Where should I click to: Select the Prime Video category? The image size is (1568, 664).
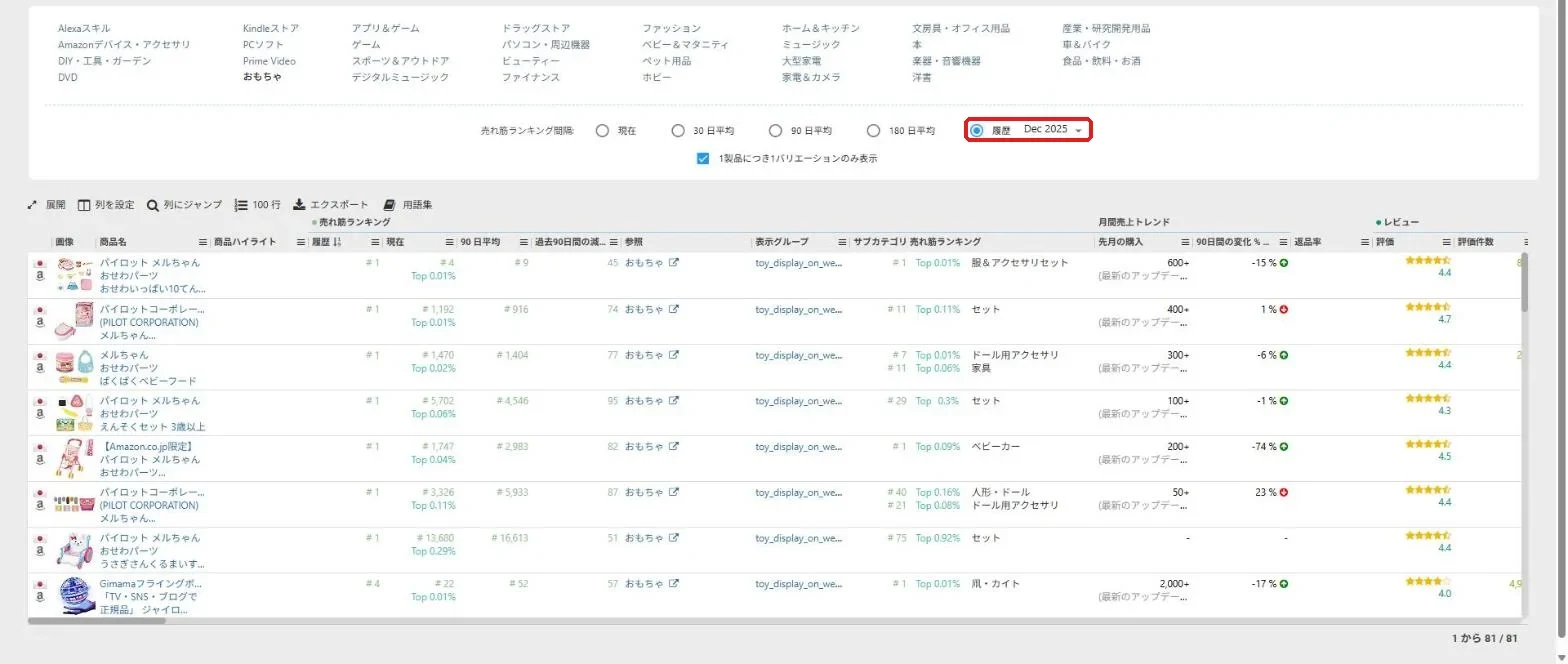point(269,61)
